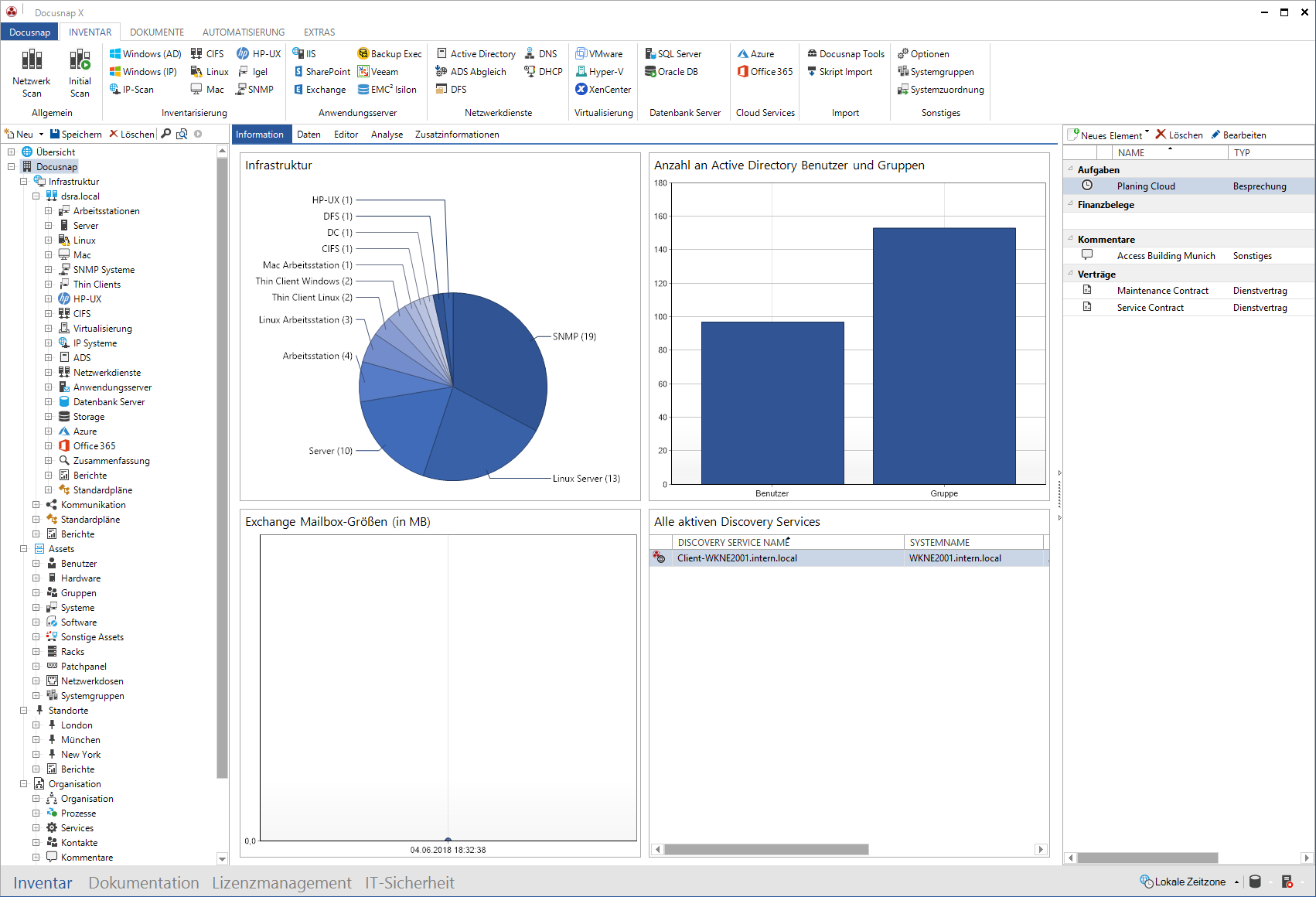Collapse the Infrastruktur tree node
The height and width of the screenshot is (897, 1316).
coord(24,182)
